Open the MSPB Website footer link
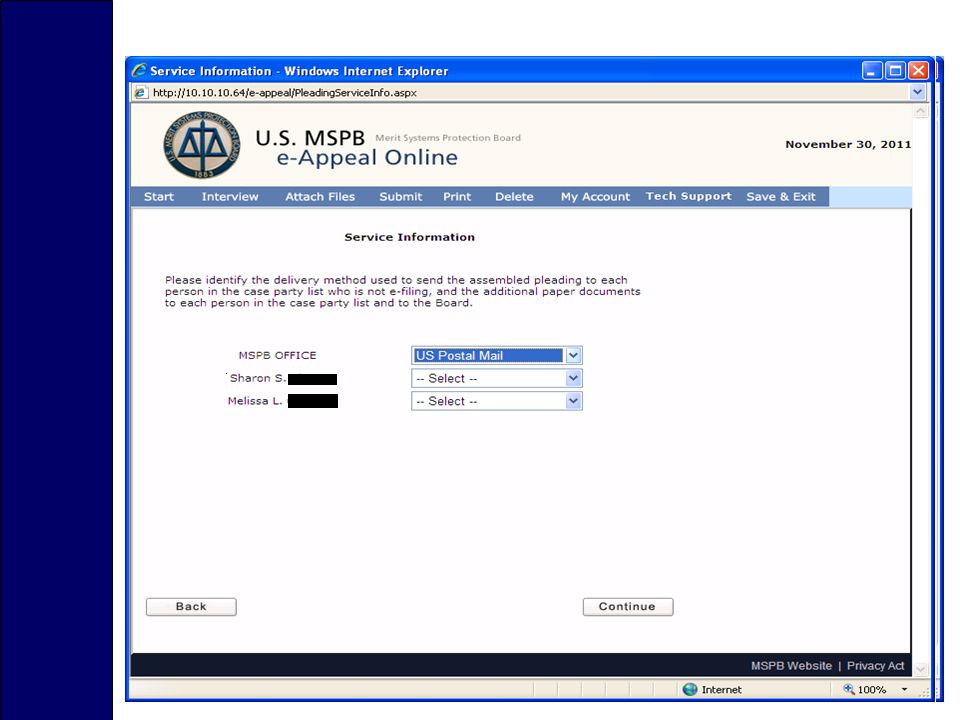 coord(791,666)
